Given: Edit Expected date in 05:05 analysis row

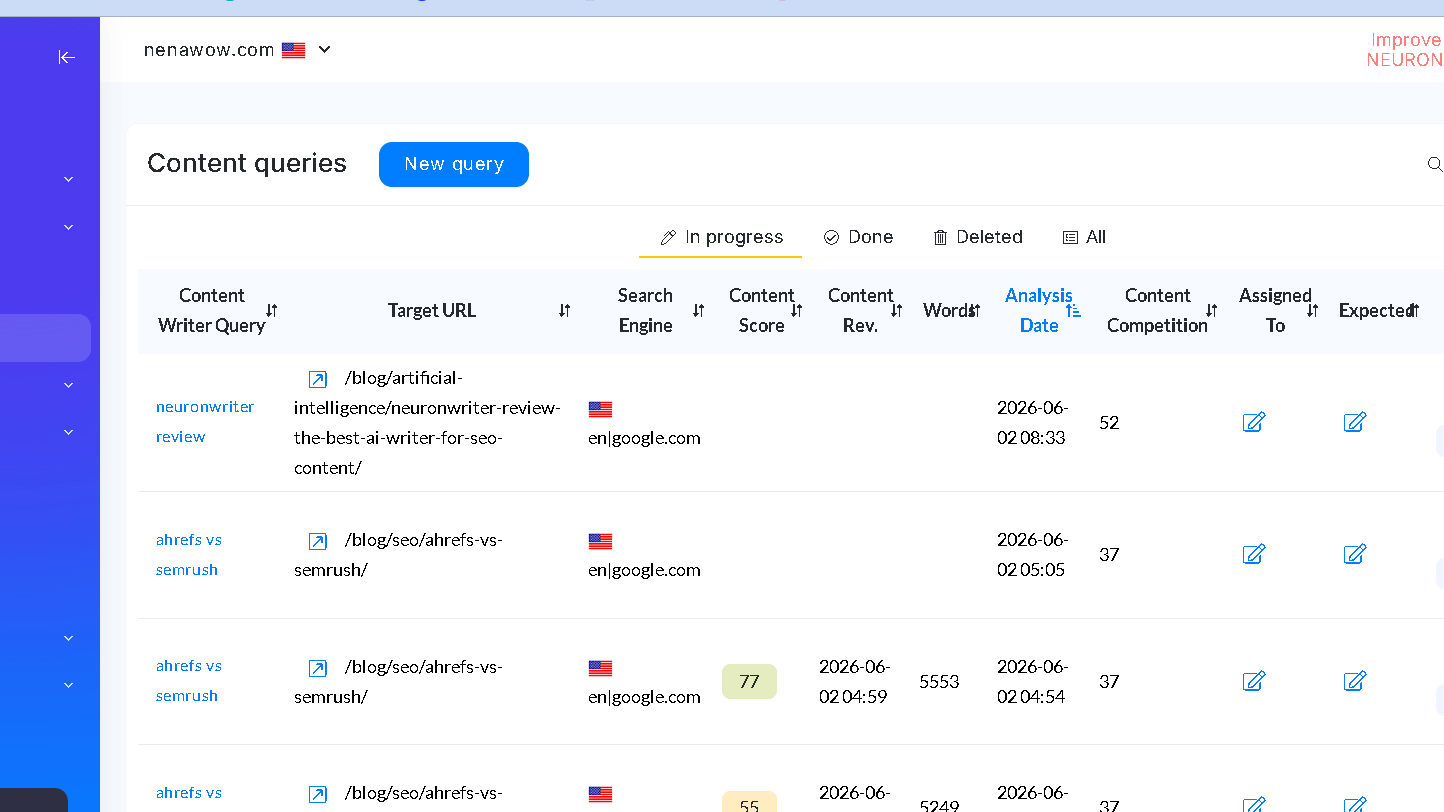Looking at the screenshot, I should click(x=1355, y=554).
